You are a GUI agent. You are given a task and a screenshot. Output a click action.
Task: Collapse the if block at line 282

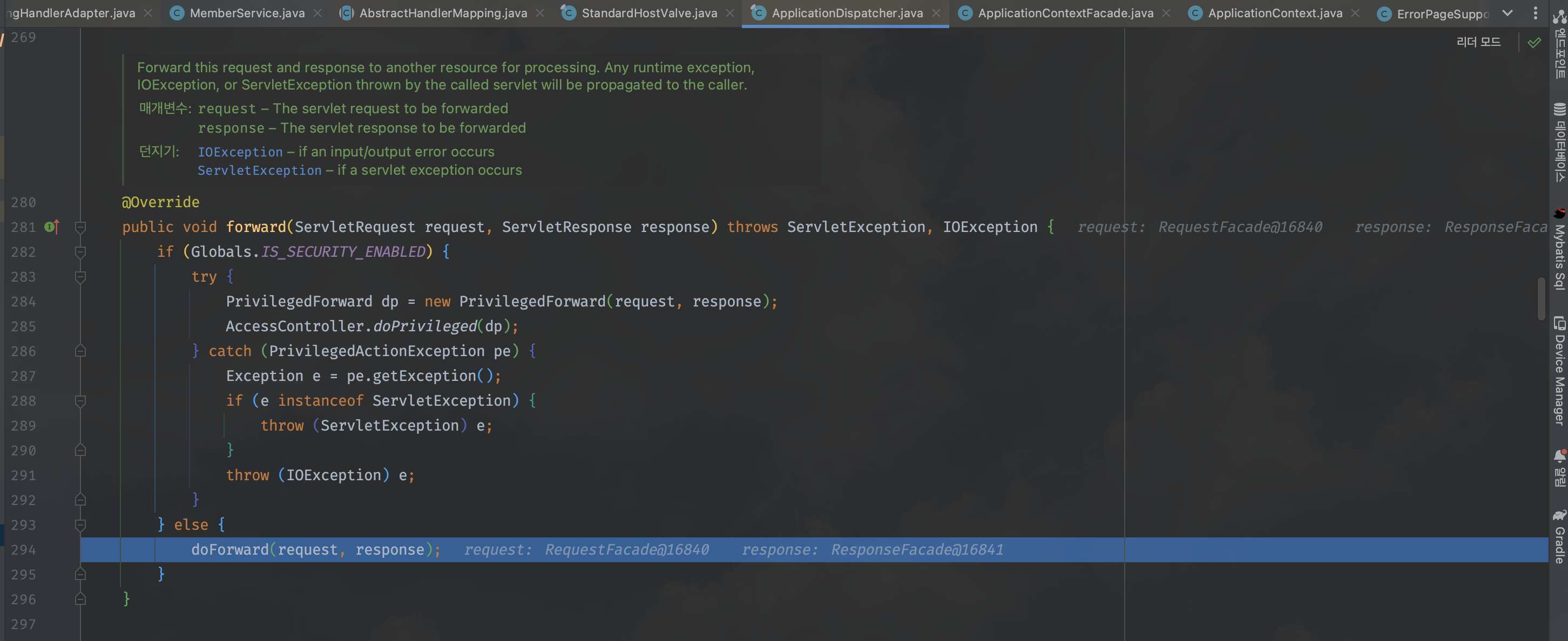[x=80, y=252]
